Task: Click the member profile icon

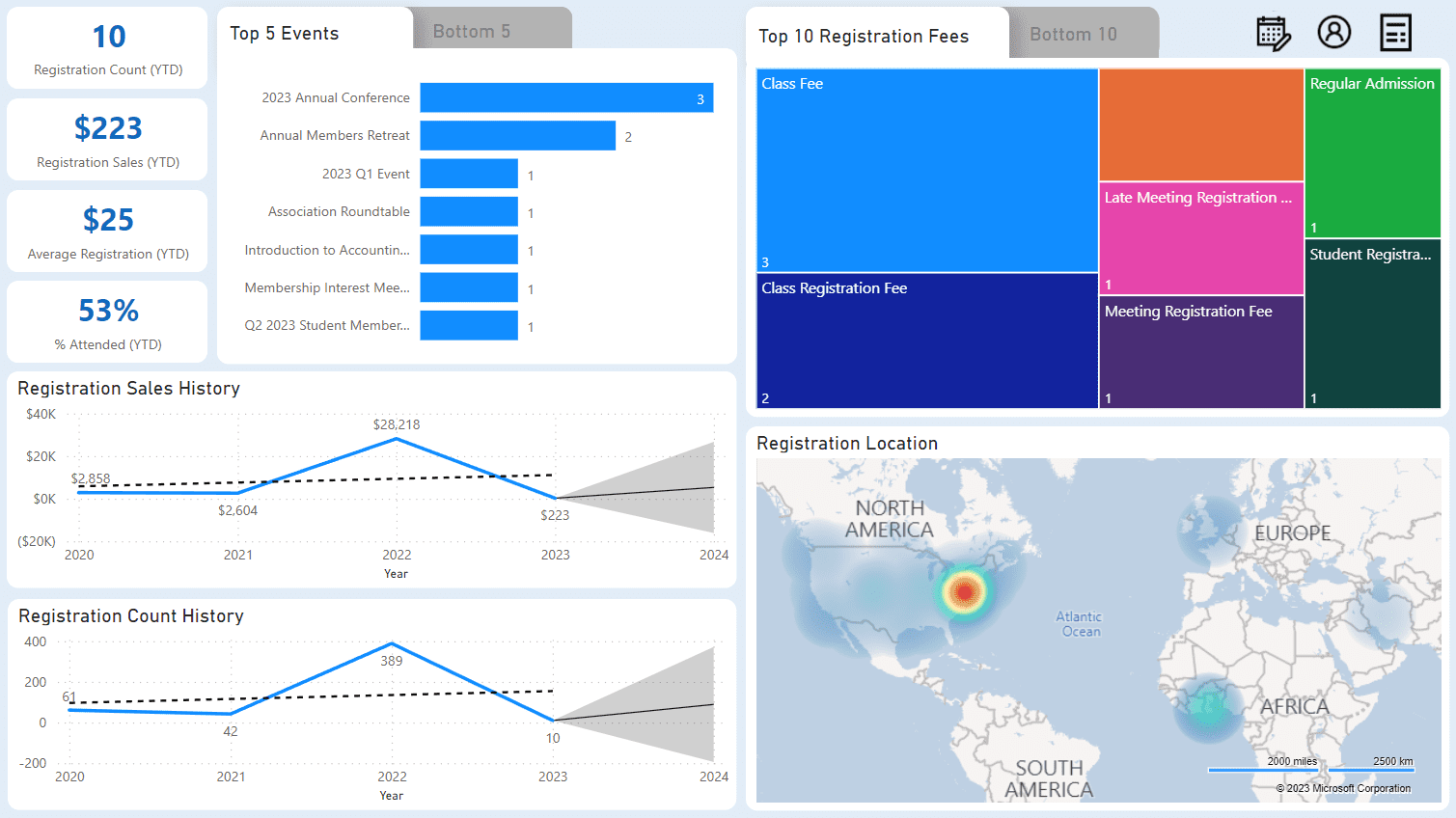Action: click(1334, 32)
